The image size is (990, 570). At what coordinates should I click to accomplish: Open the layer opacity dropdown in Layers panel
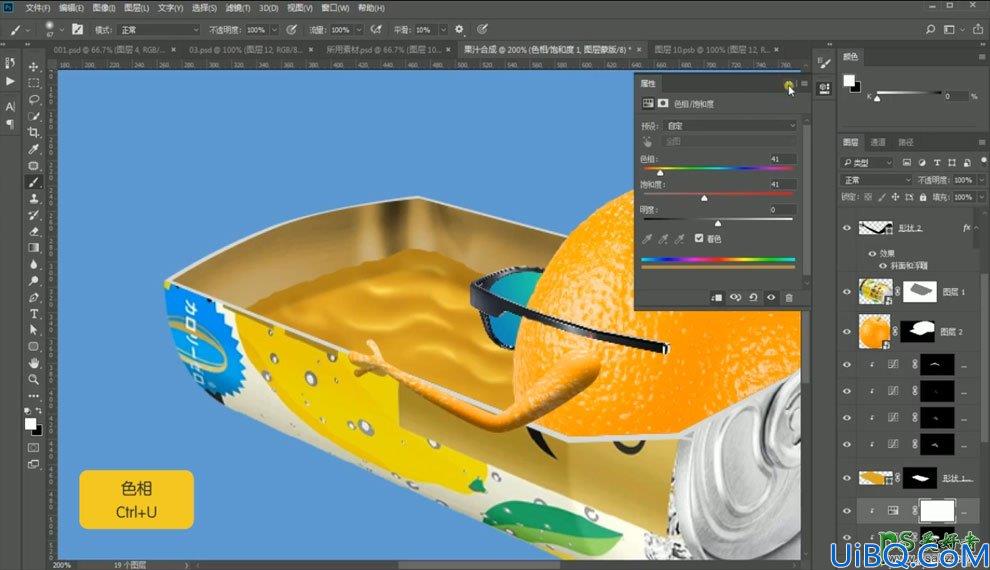[981, 180]
